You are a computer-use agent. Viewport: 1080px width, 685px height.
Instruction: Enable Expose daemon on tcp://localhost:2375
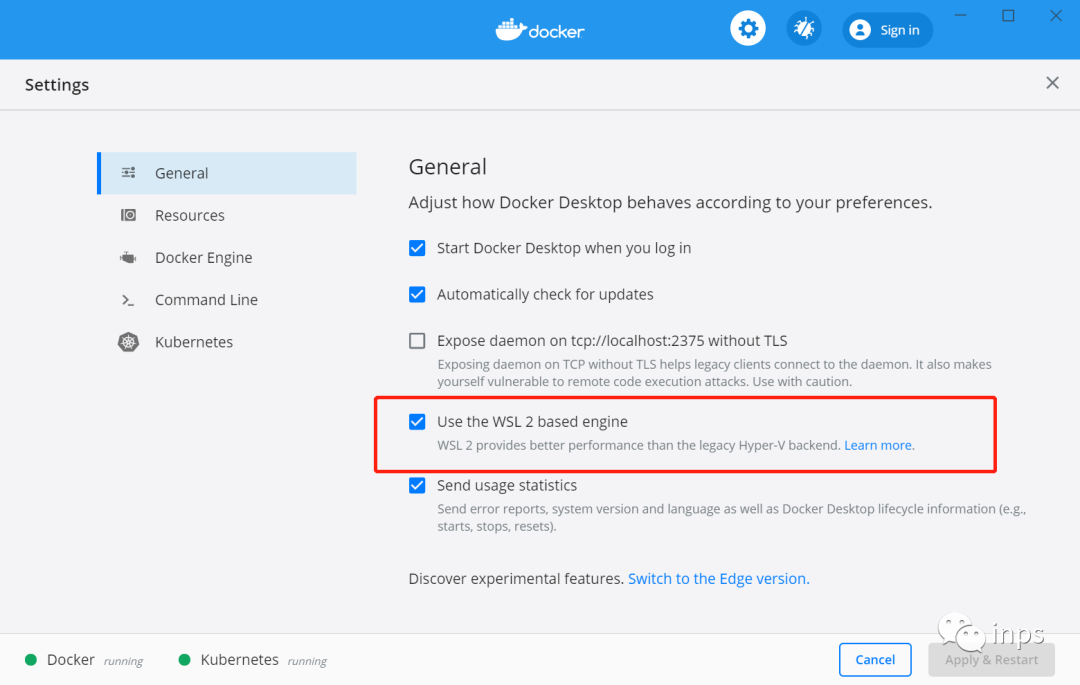point(417,341)
